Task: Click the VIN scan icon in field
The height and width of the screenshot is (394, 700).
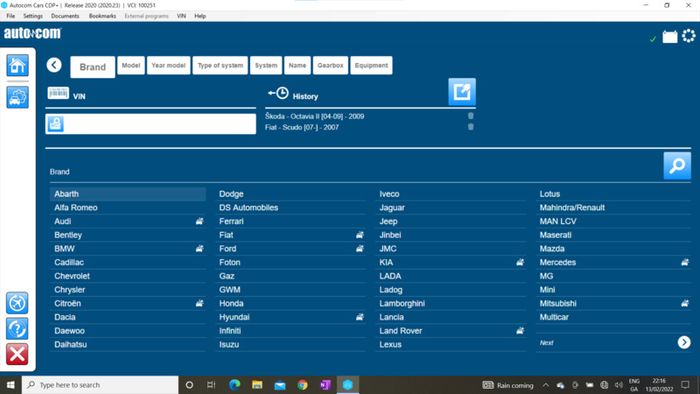Action: click(x=55, y=124)
